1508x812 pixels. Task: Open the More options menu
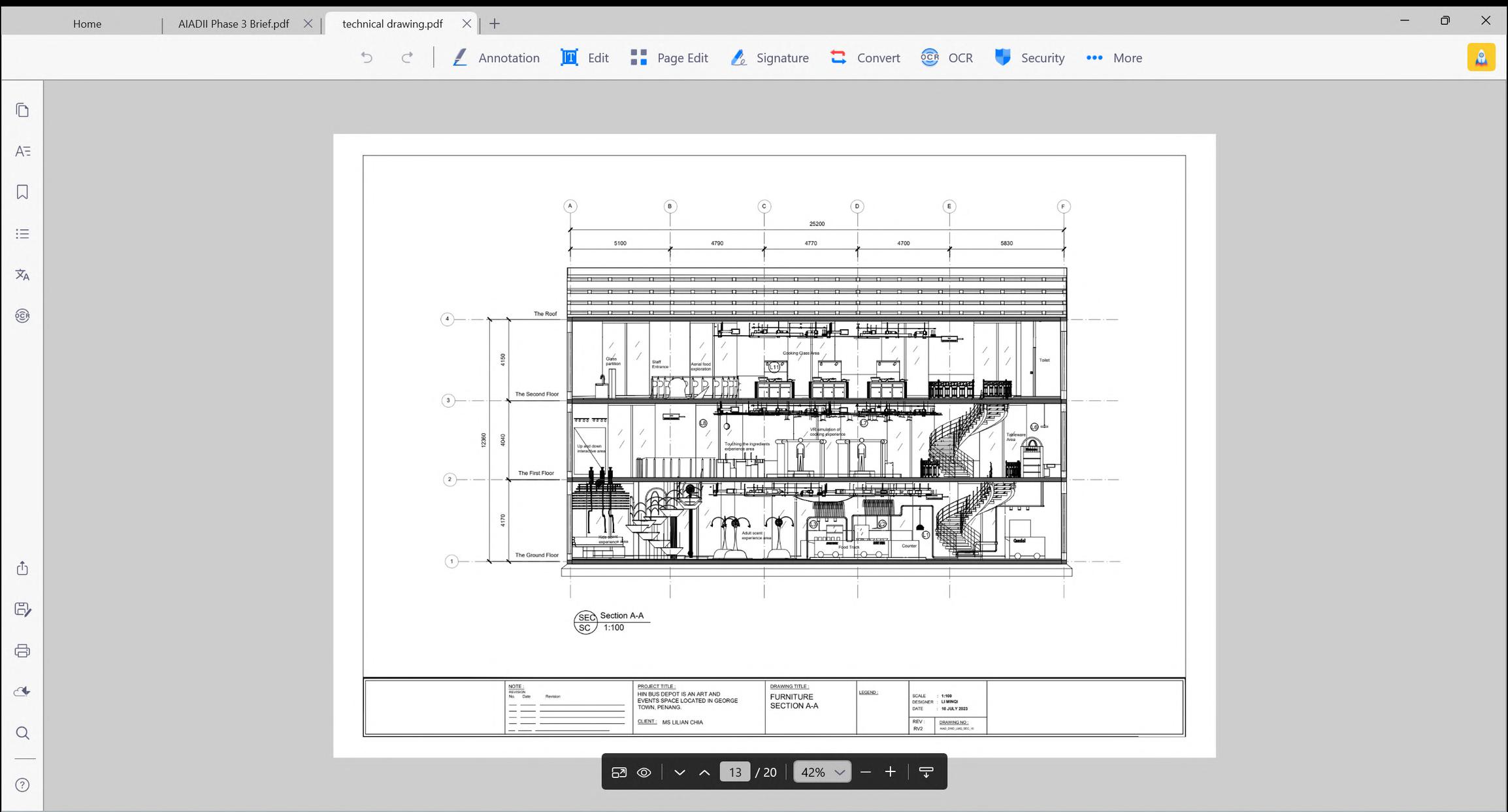(1114, 57)
